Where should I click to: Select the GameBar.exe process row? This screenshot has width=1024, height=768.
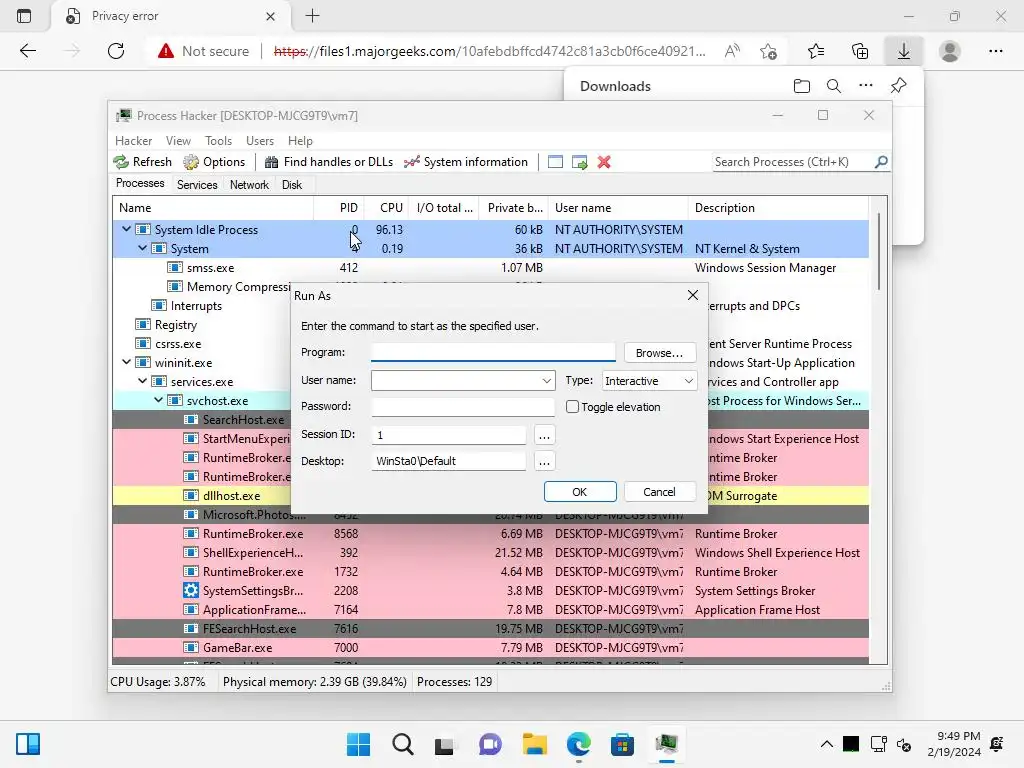coord(490,648)
